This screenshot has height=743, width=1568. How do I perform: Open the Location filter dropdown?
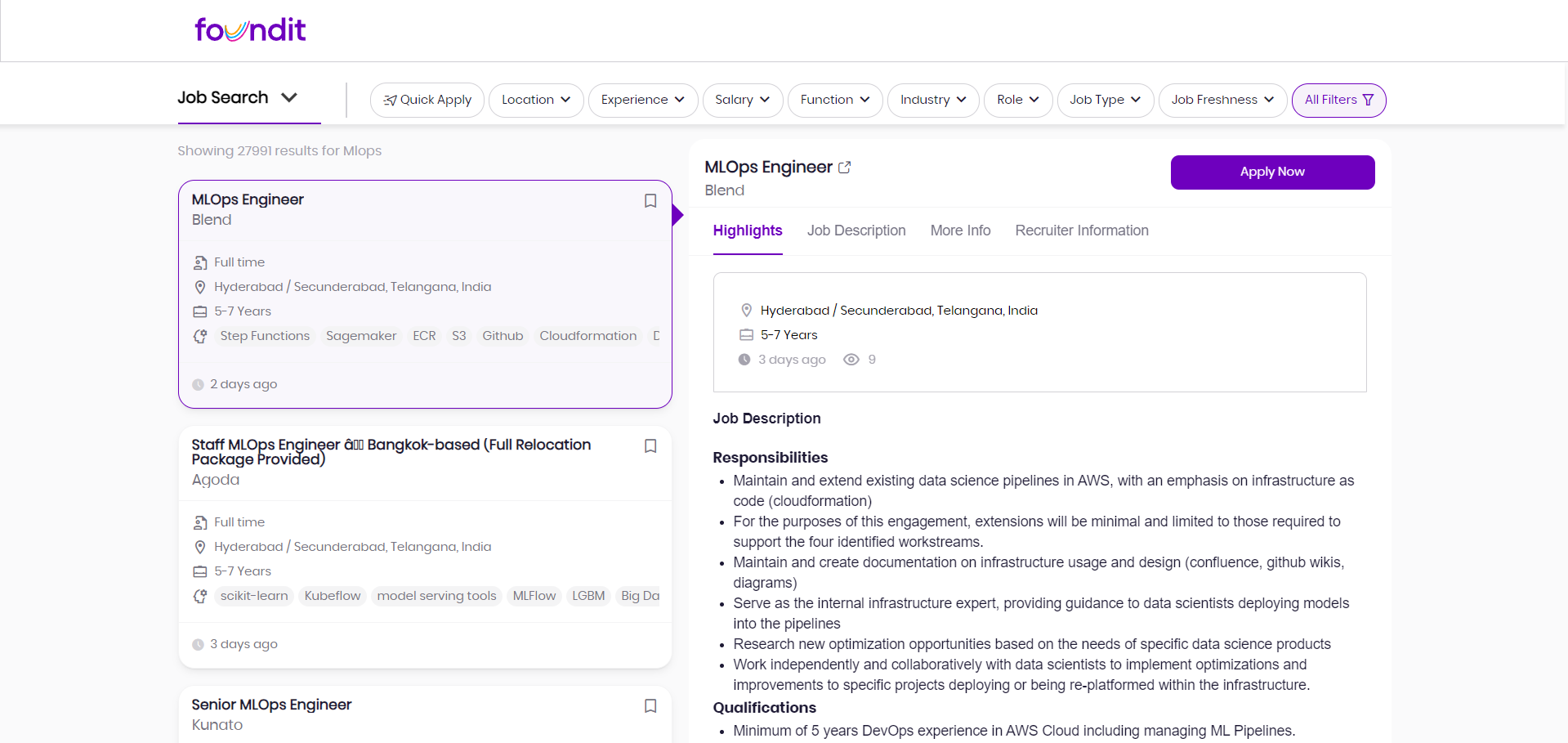(536, 101)
